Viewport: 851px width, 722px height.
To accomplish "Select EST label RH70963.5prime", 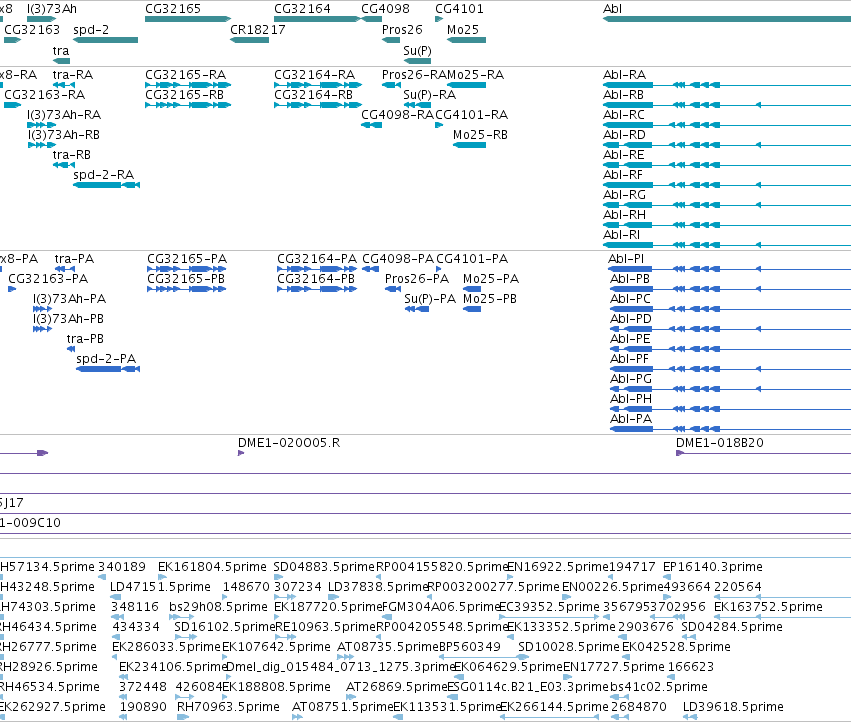I will point(228,707).
